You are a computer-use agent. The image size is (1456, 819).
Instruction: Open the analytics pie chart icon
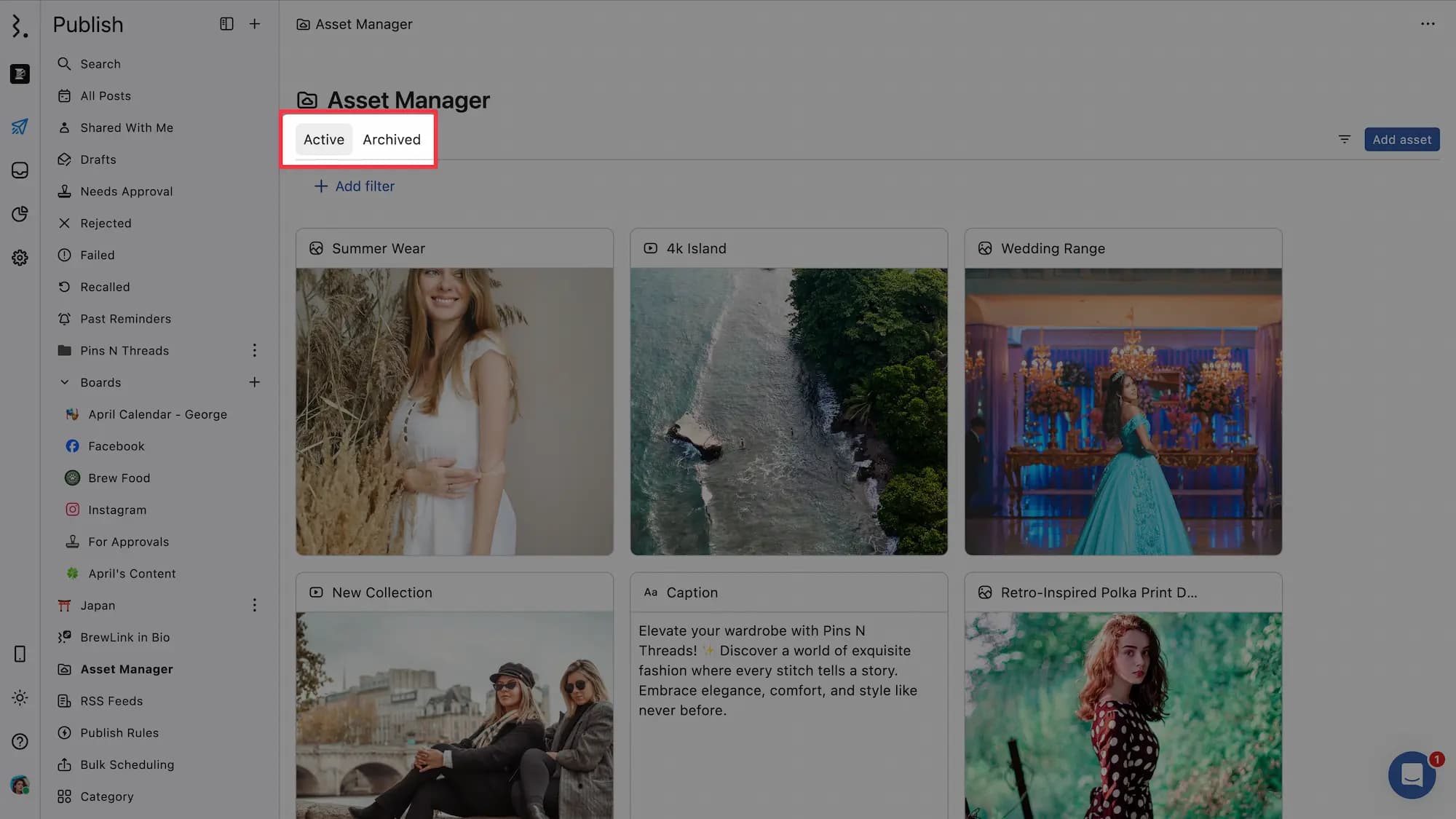click(x=20, y=214)
